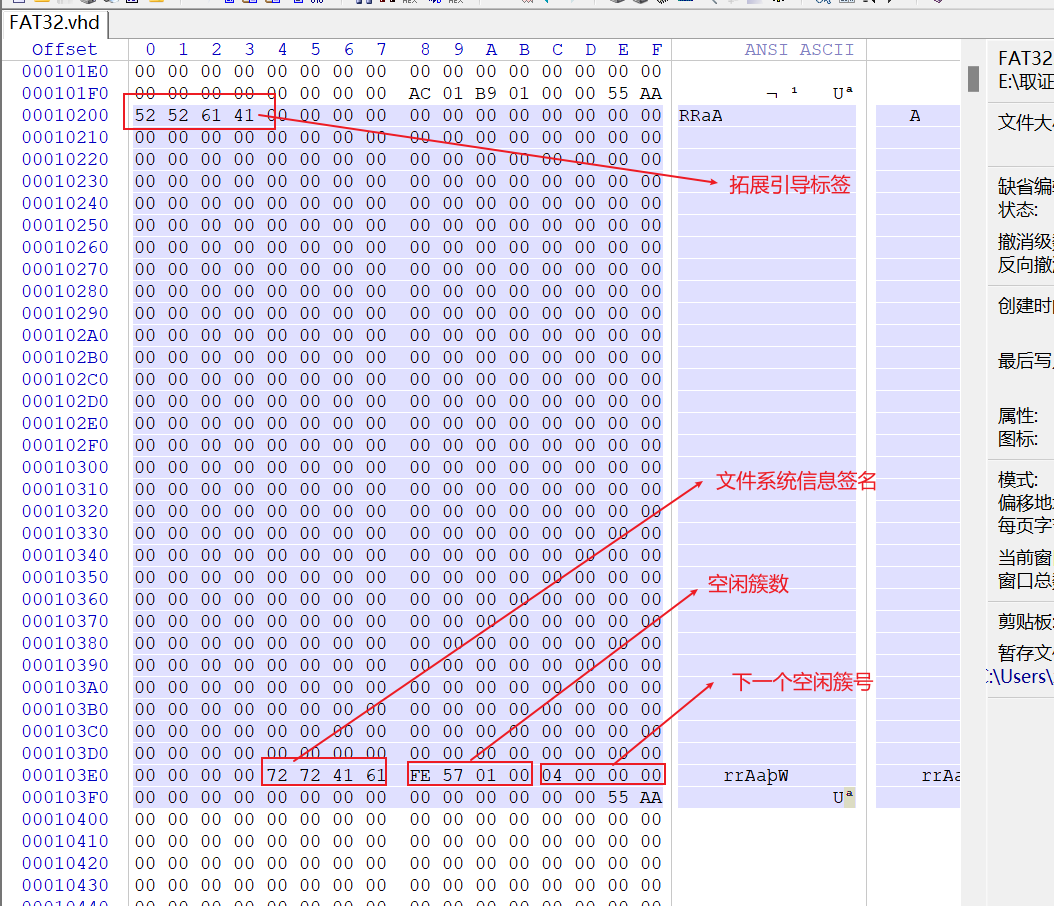Click hex column header 8
The width and height of the screenshot is (1054, 906).
tap(425, 50)
